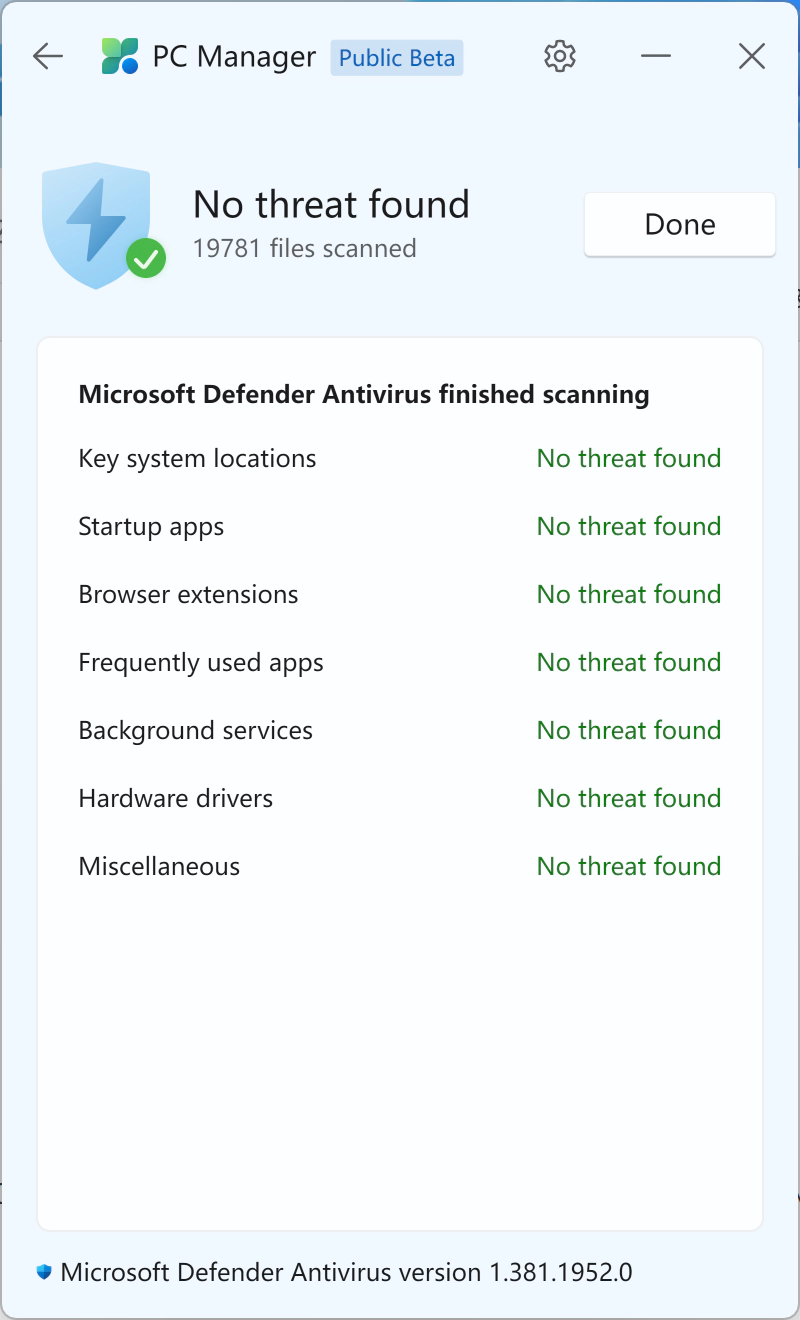Click the Done button
Screen dimensions: 800x1320
(x=680, y=224)
